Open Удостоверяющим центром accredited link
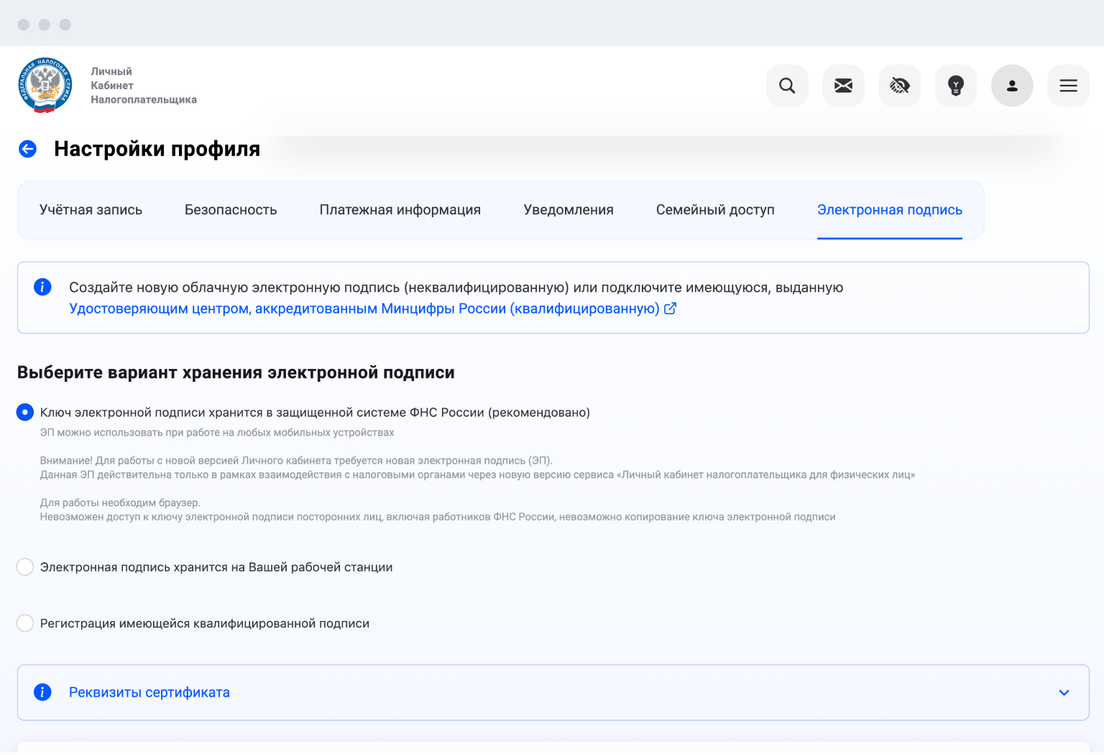This screenshot has width=1104, height=755. click(x=364, y=309)
